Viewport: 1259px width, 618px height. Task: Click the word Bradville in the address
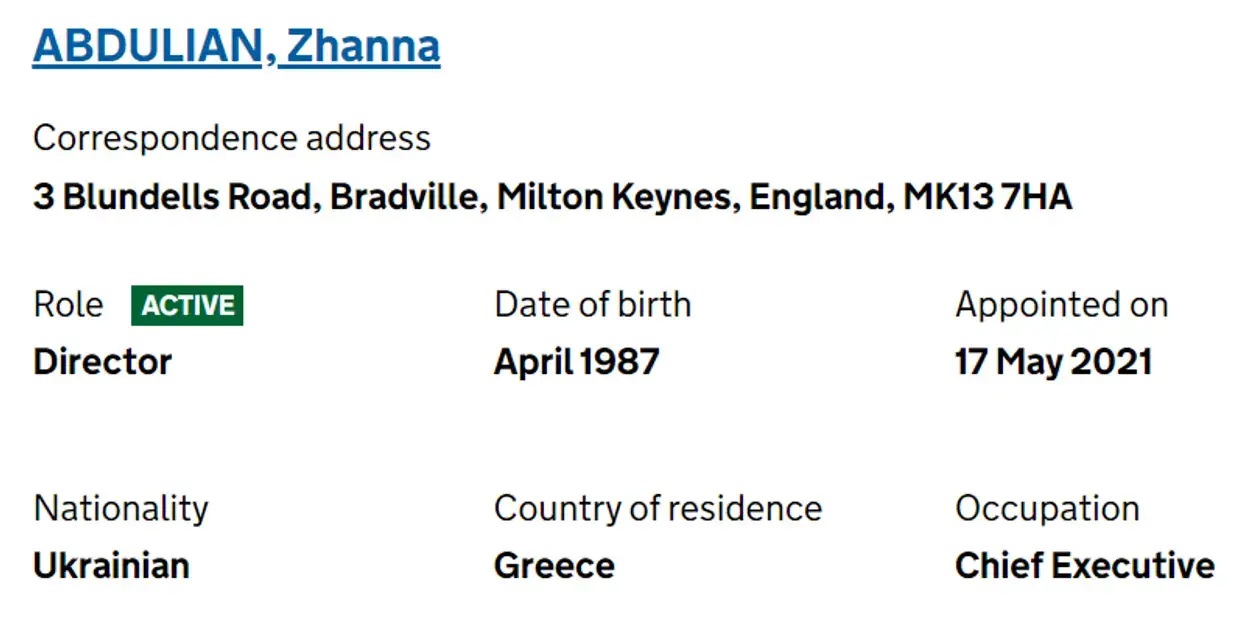407,197
